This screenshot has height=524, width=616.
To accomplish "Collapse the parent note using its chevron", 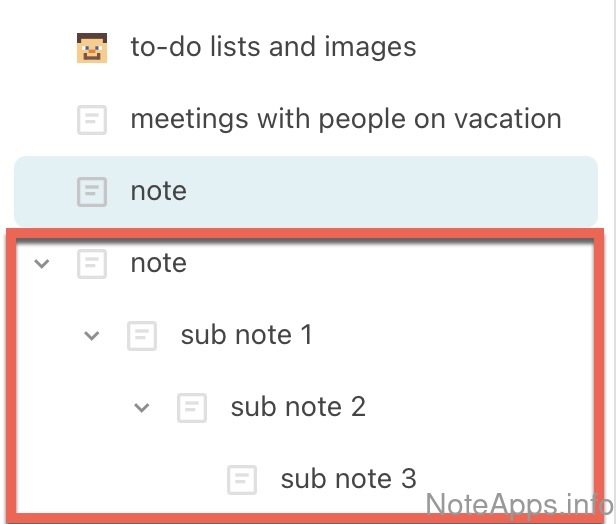I will click(42, 264).
